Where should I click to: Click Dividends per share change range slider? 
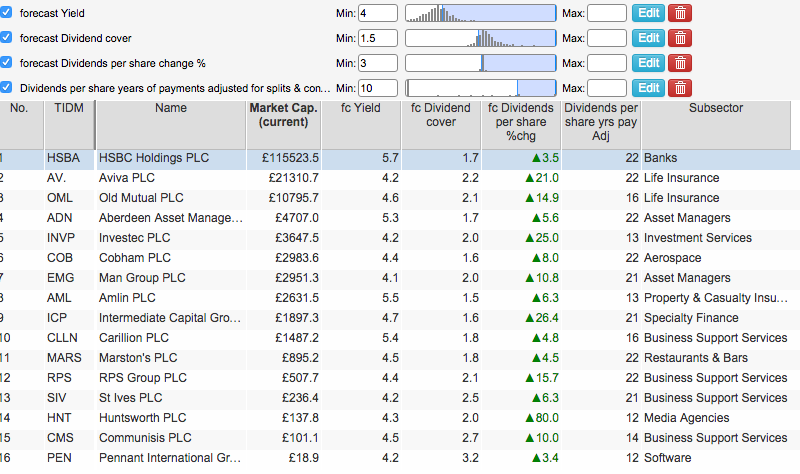(481, 63)
